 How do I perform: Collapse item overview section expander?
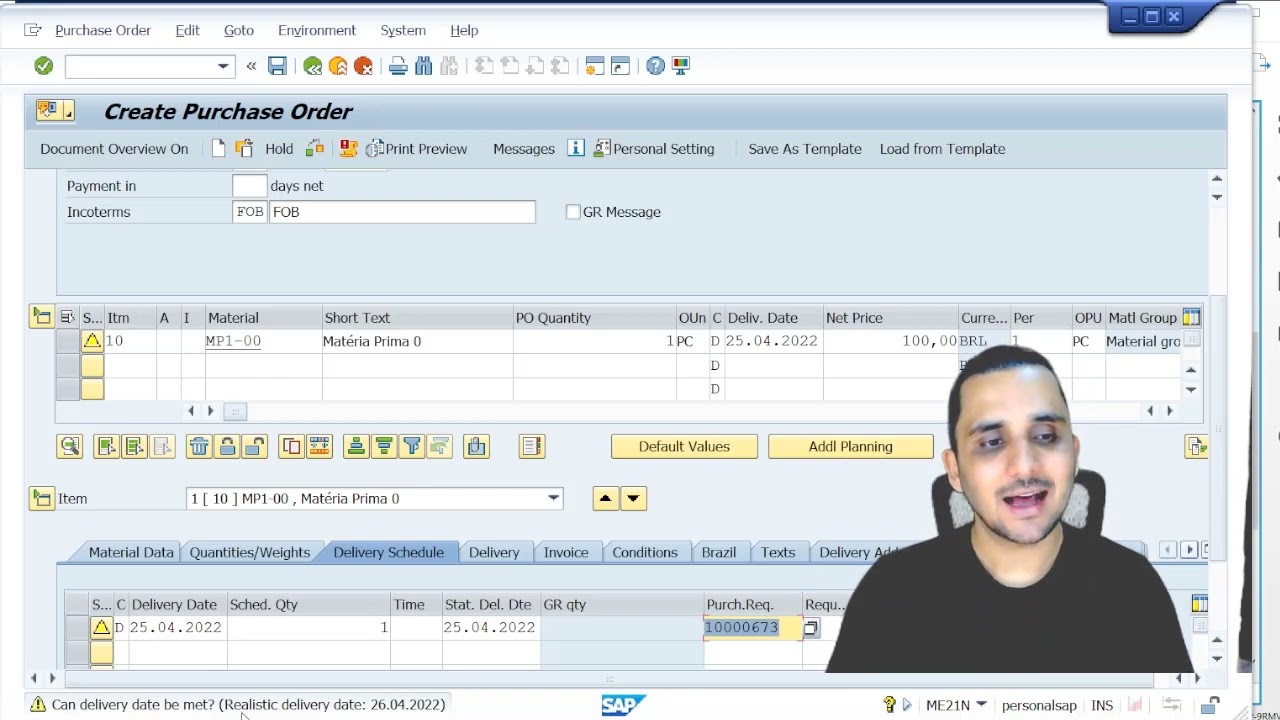(41, 318)
